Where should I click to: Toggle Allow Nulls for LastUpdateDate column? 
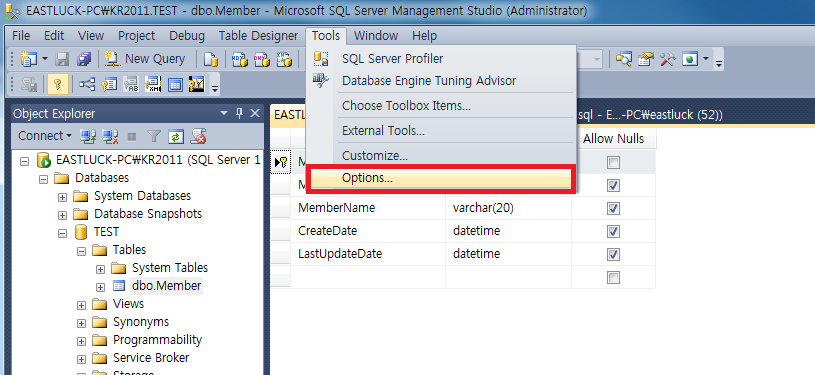tap(613, 254)
